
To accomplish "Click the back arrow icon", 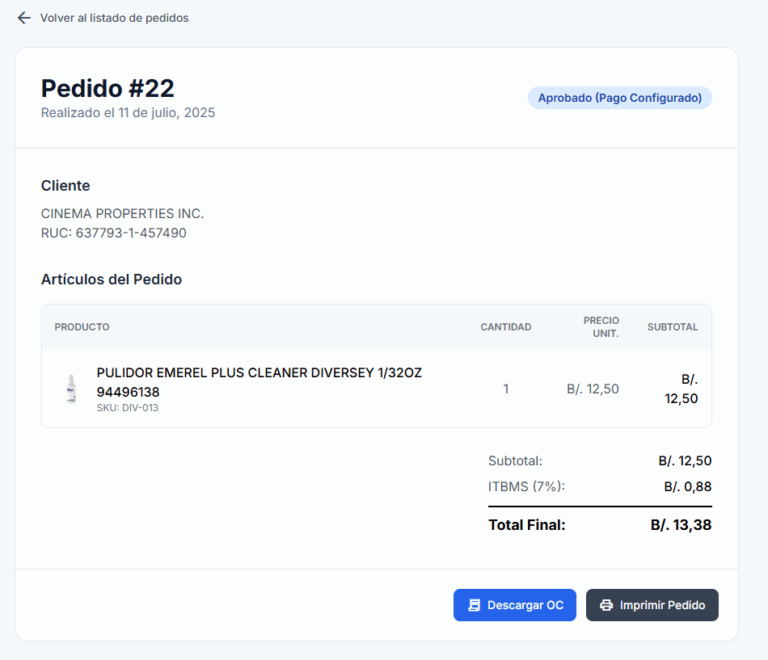I will pos(24,18).
